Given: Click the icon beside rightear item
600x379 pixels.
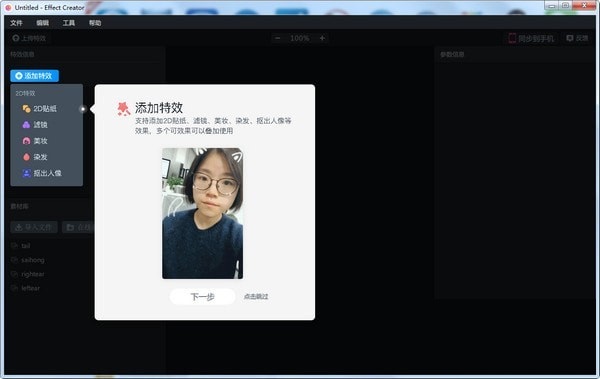Looking at the screenshot, I should pyautogui.click(x=15, y=274).
